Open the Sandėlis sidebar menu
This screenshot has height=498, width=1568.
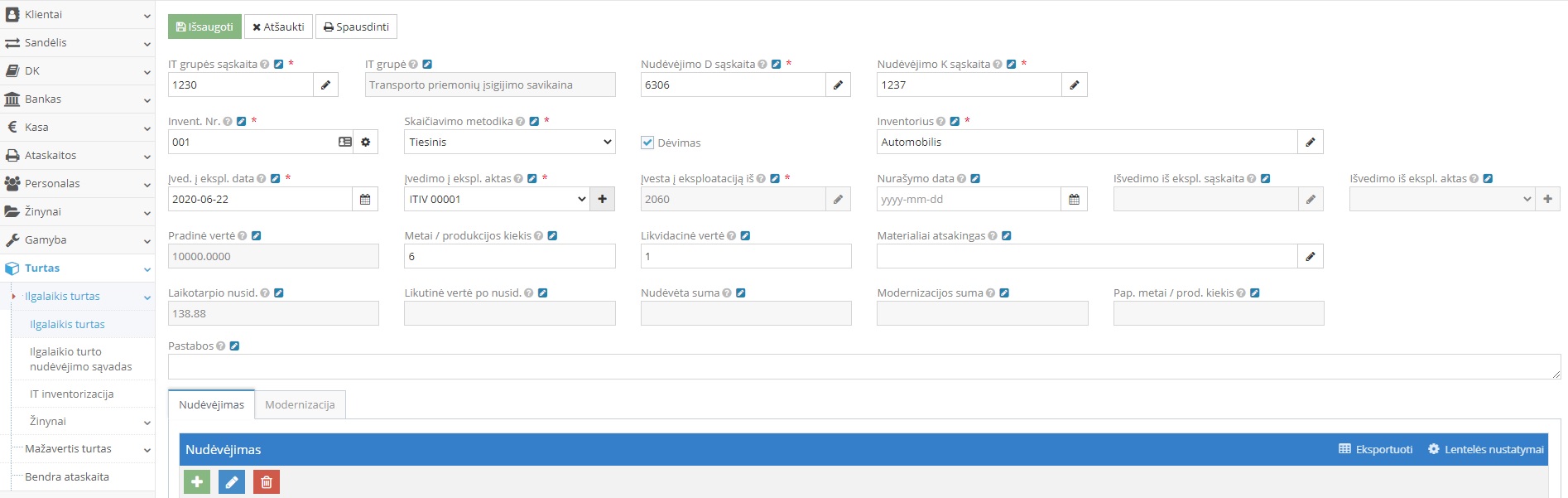tap(77, 43)
